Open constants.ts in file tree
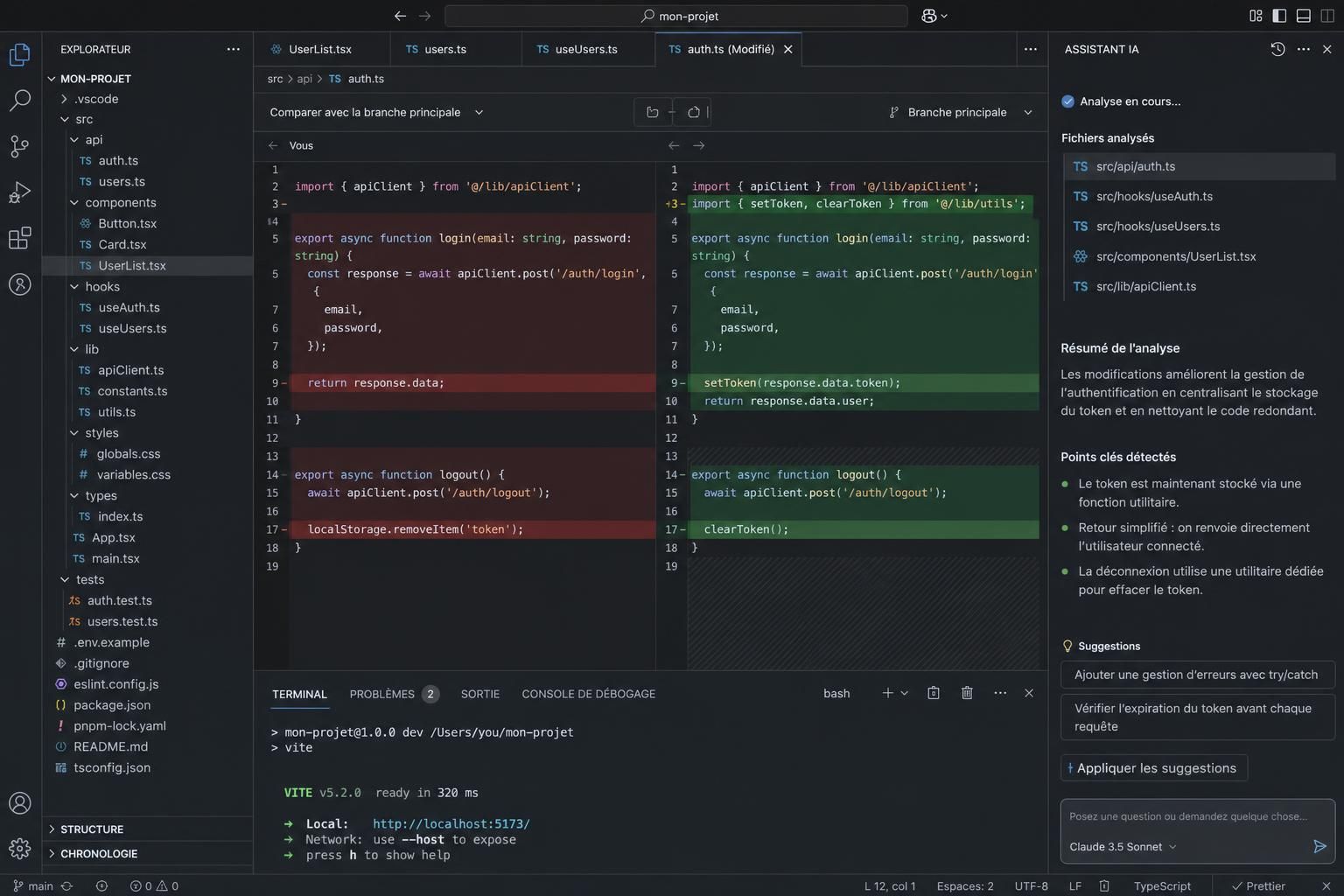The image size is (1344, 896). (132, 391)
